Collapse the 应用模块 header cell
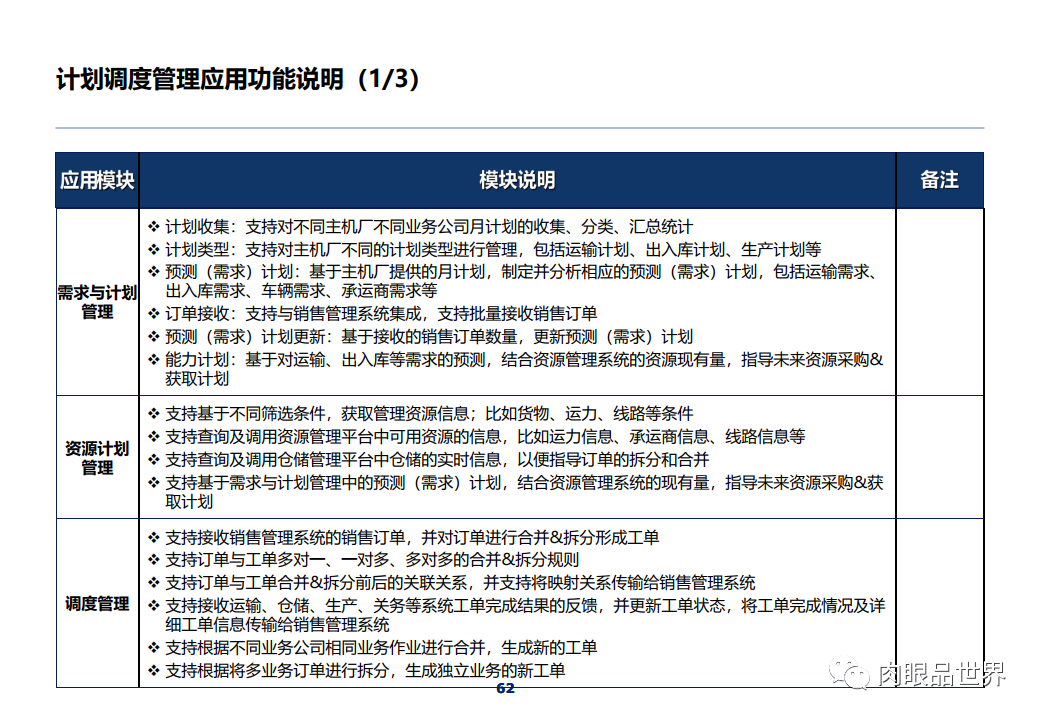Viewport: 1040px width, 720px height. (x=97, y=181)
